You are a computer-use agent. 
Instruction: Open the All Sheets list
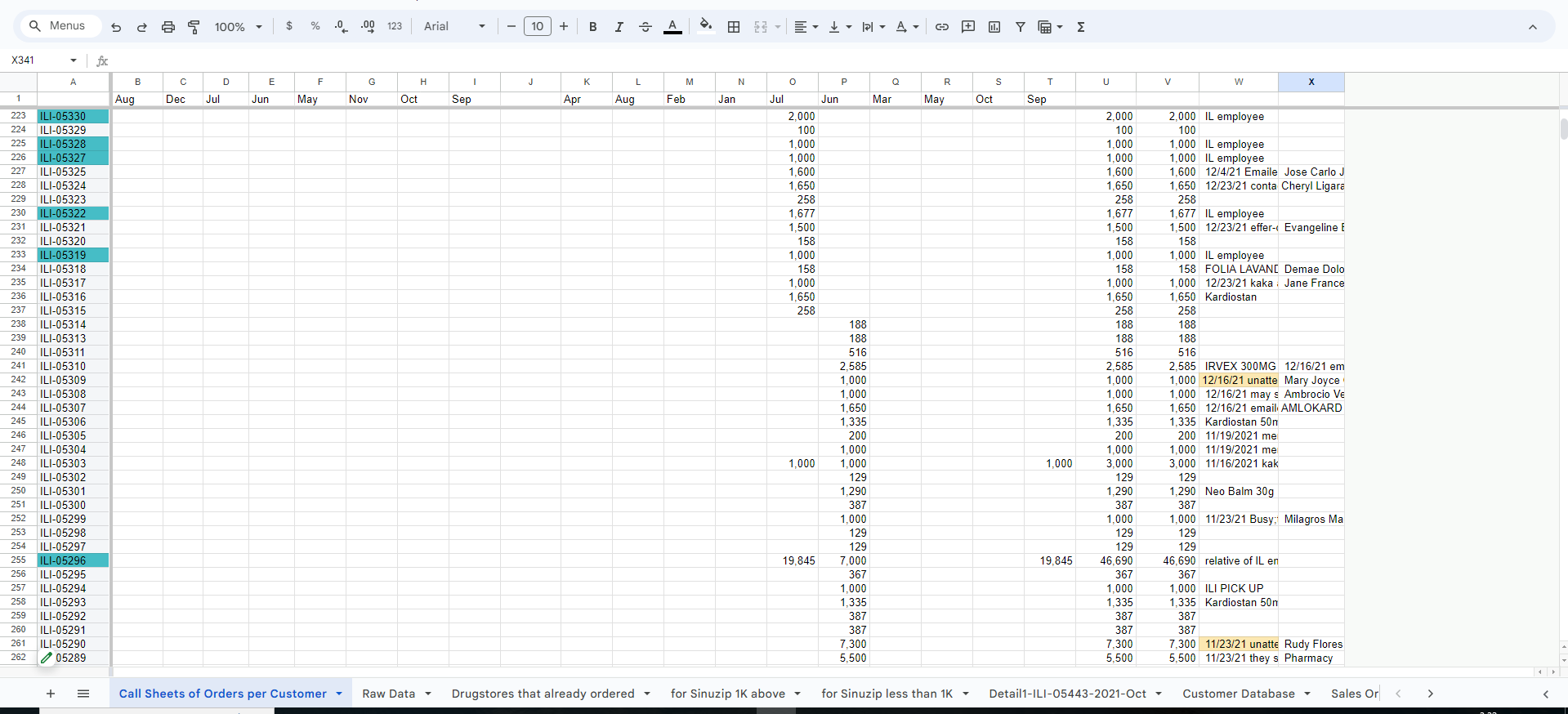tap(83, 694)
